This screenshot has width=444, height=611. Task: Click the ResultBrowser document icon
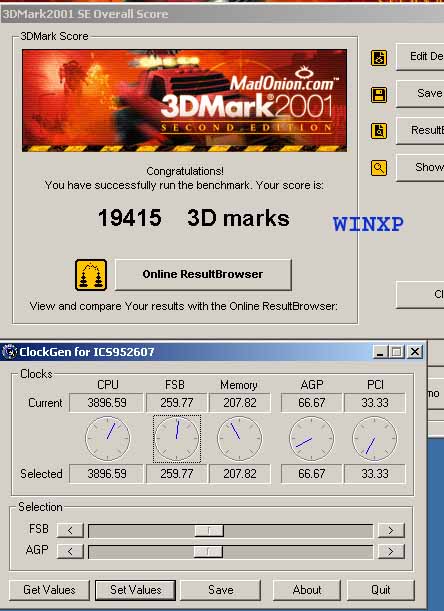(379, 131)
